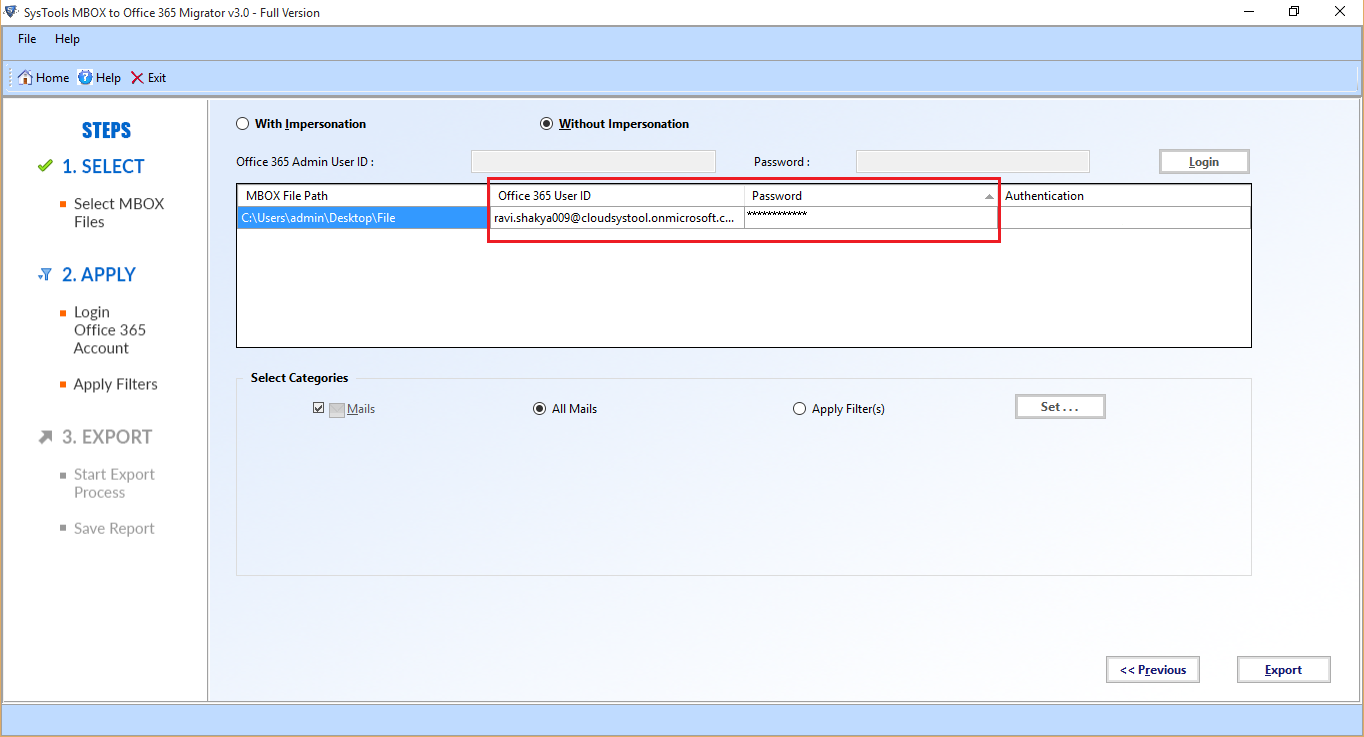Image resolution: width=1364 pixels, height=737 pixels.
Task: Open the Help menu in menu bar
Action: (x=67, y=39)
